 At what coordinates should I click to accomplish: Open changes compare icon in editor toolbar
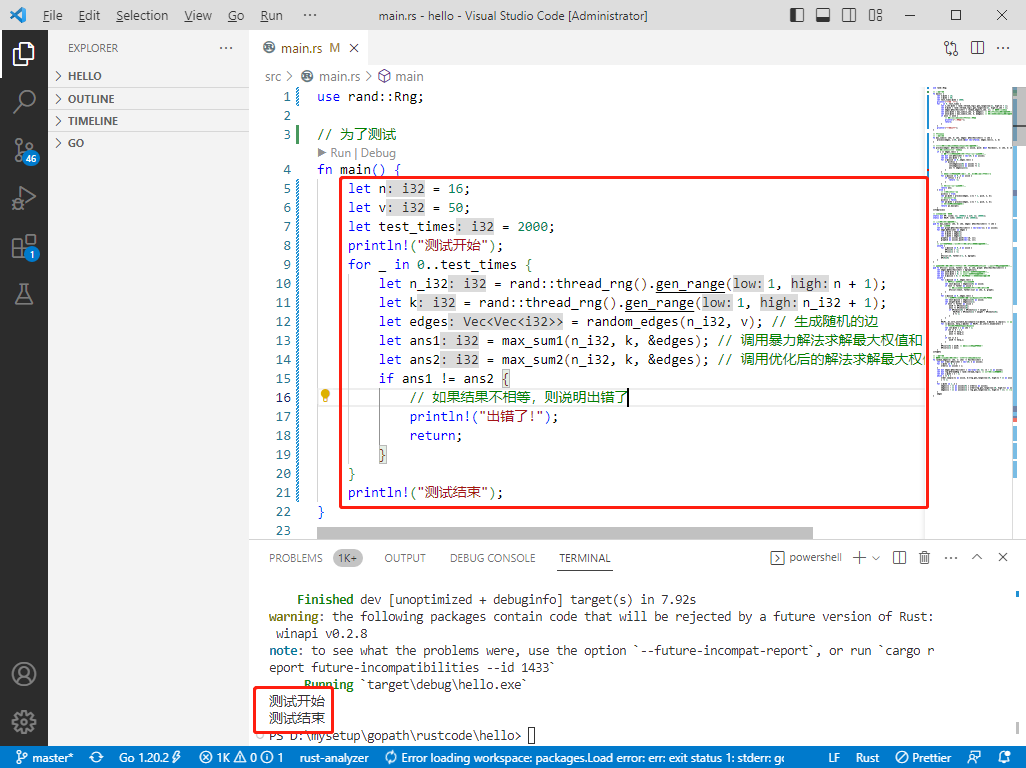point(951,48)
